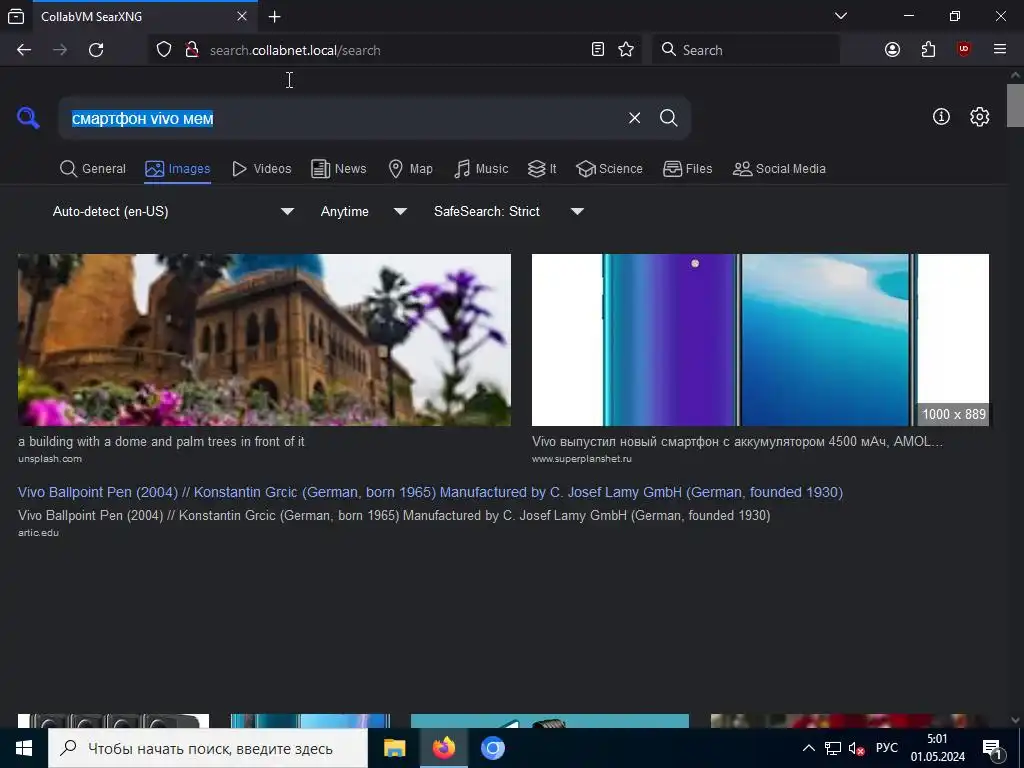
Task: Bookmark this page with the star icon
Action: pos(626,50)
